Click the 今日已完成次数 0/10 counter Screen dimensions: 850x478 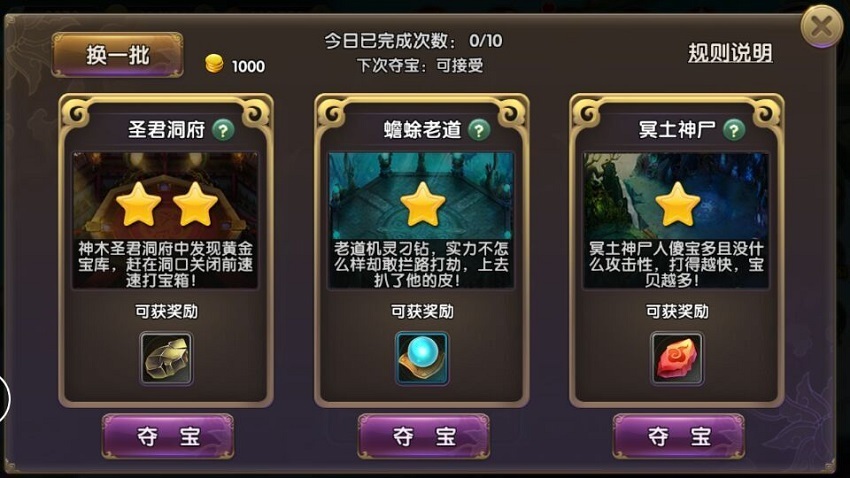coord(413,41)
